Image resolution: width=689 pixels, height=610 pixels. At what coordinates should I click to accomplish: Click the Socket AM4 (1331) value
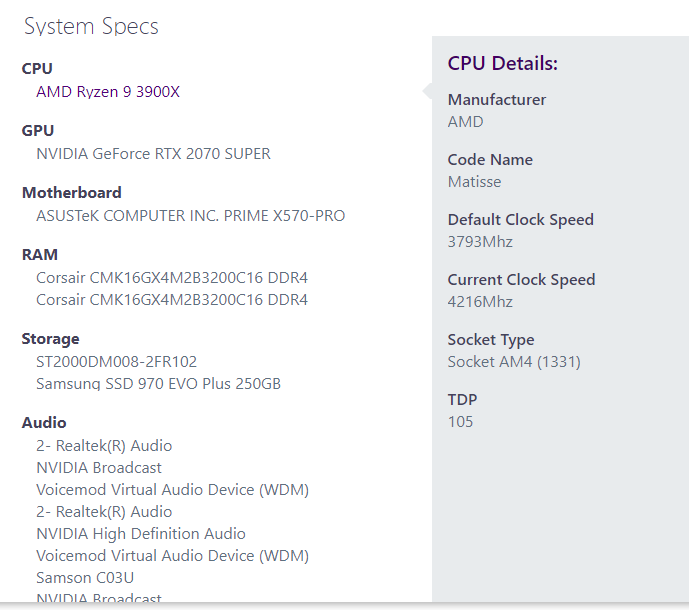(x=514, y=362)
